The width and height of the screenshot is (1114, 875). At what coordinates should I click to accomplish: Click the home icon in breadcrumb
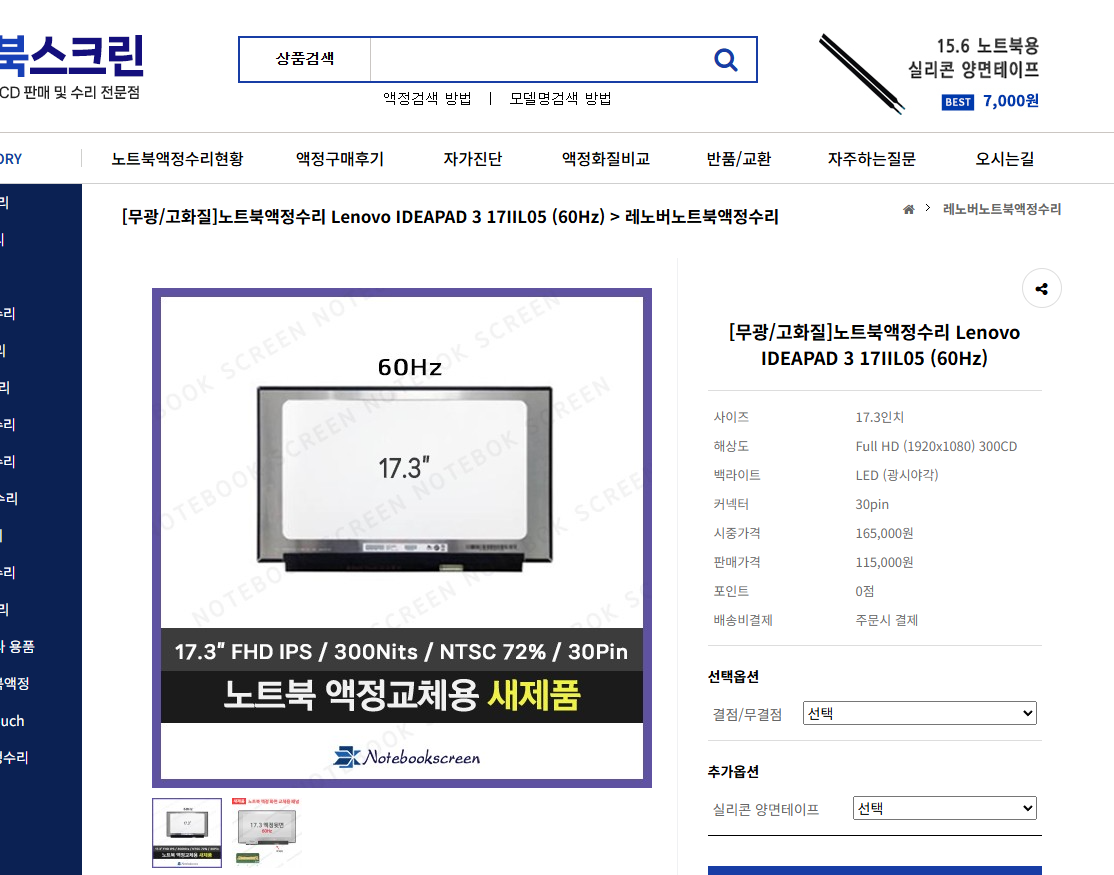909,209
